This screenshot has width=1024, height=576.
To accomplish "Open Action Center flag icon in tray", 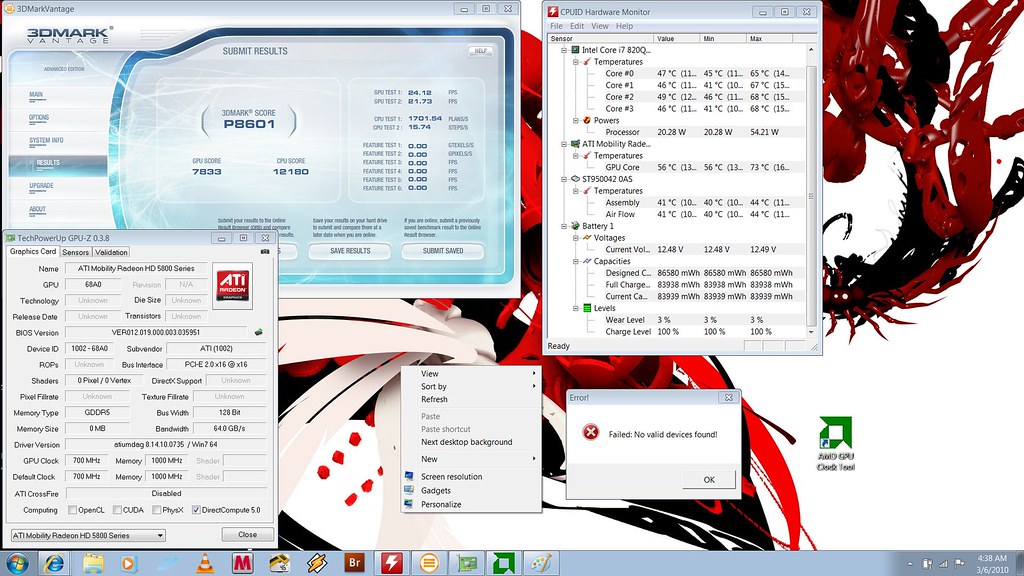I will coord(959,563).
